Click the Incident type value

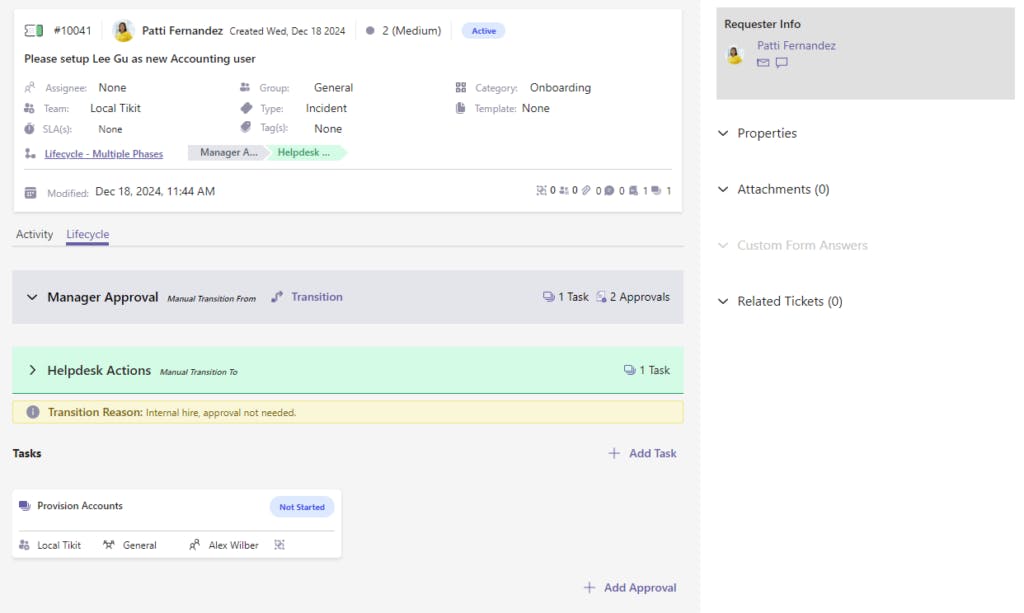[x=326, y=108]
